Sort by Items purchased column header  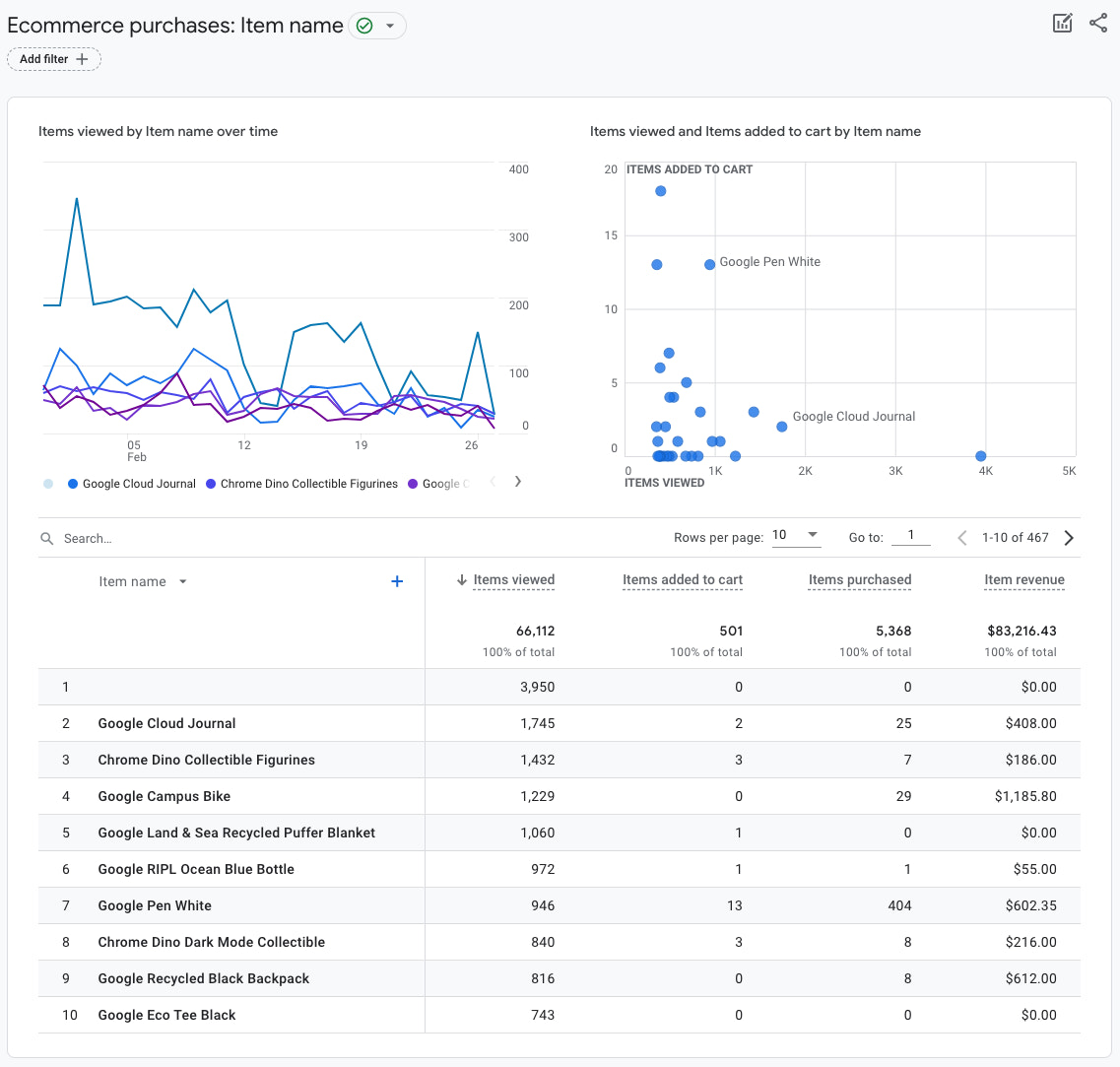click(x=859, y=580)
